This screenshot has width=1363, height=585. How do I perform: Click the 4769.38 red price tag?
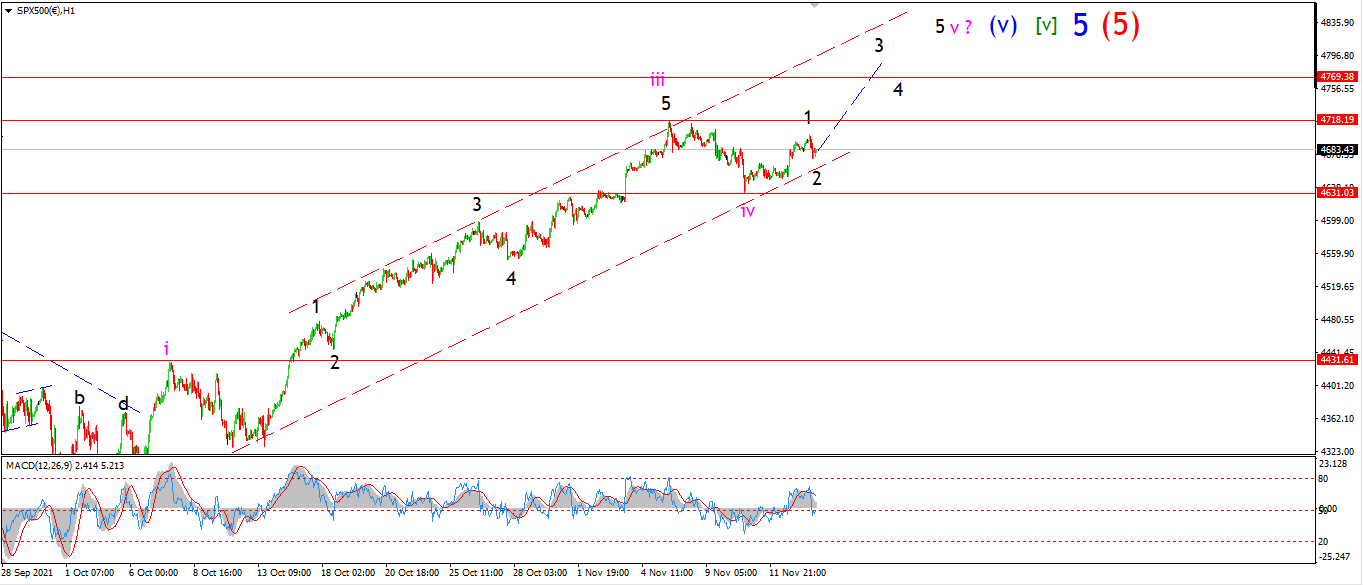[1338, 76]
